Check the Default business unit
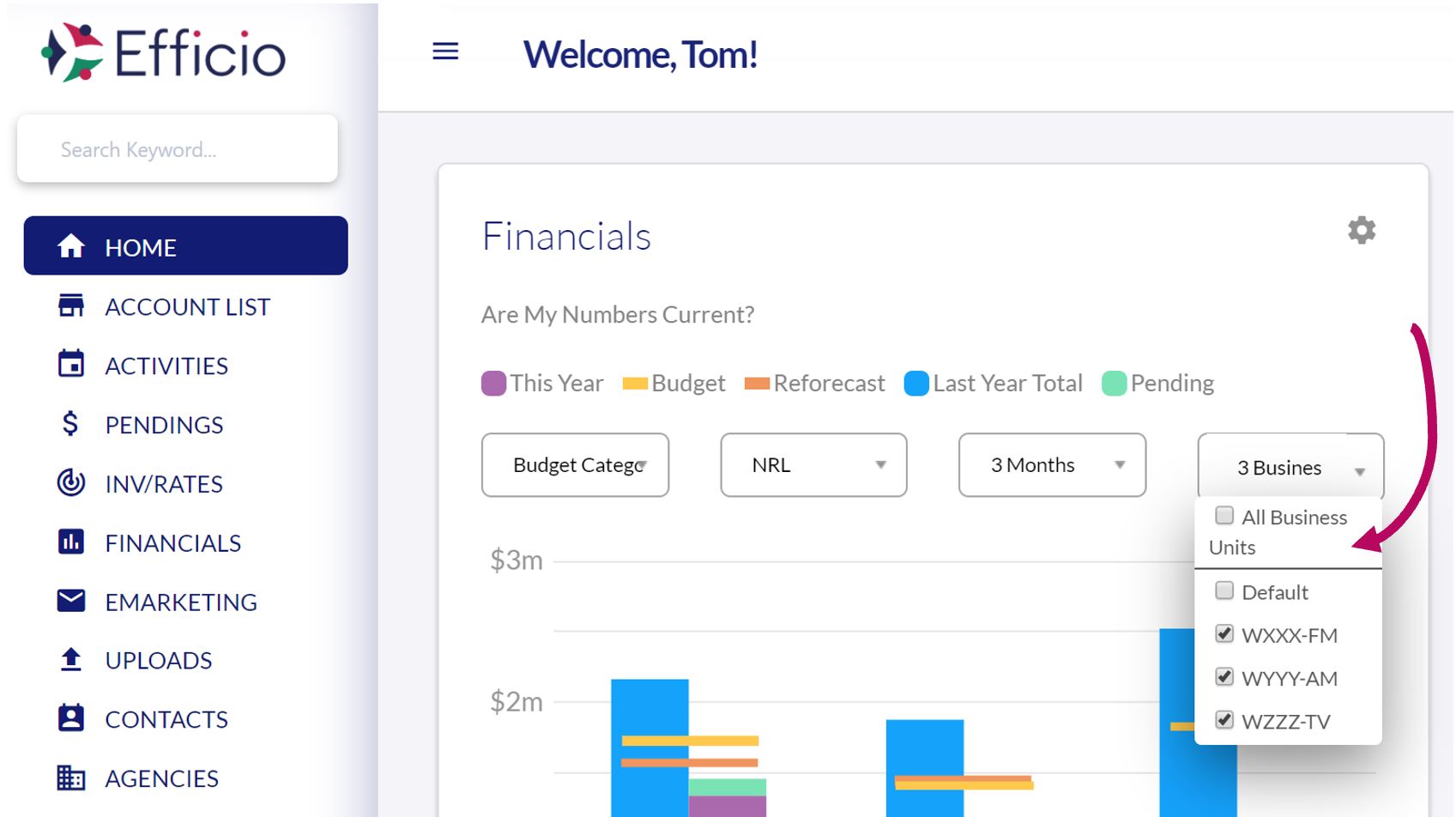This screenshot has width=1456, height=817. (1224, 590)
